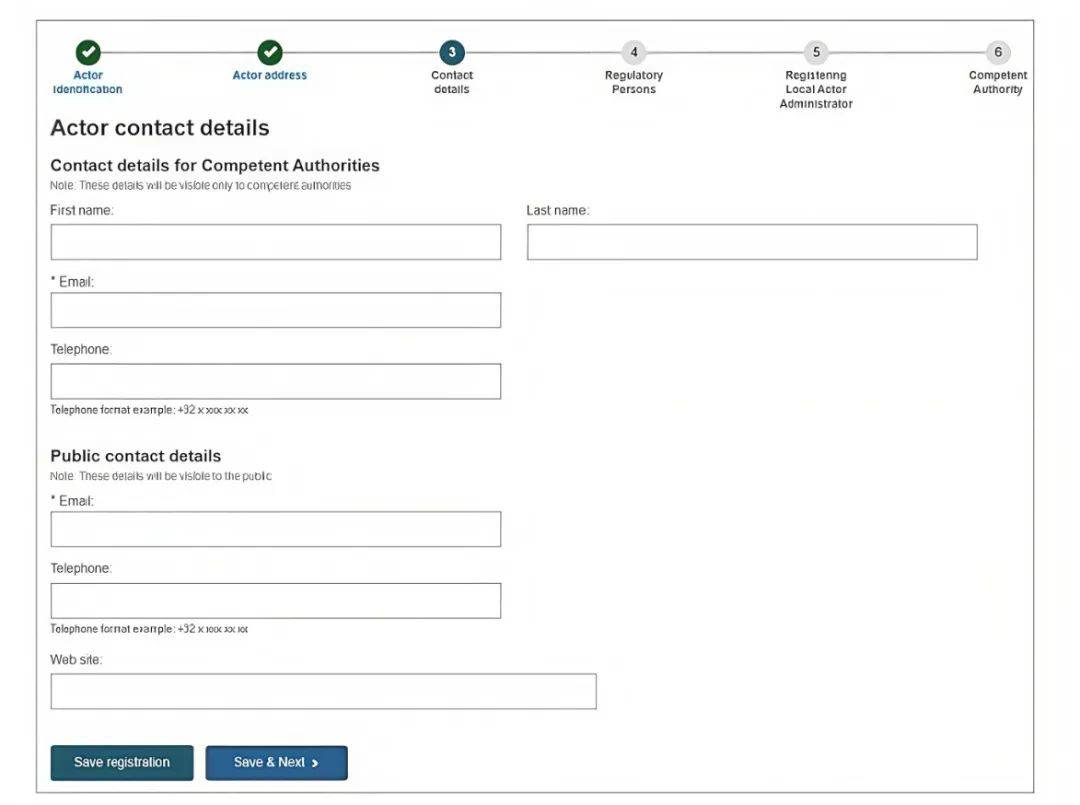Select the Regulatory Persons step label
This screenshot has width=1080, height=805.
point(633,82)
